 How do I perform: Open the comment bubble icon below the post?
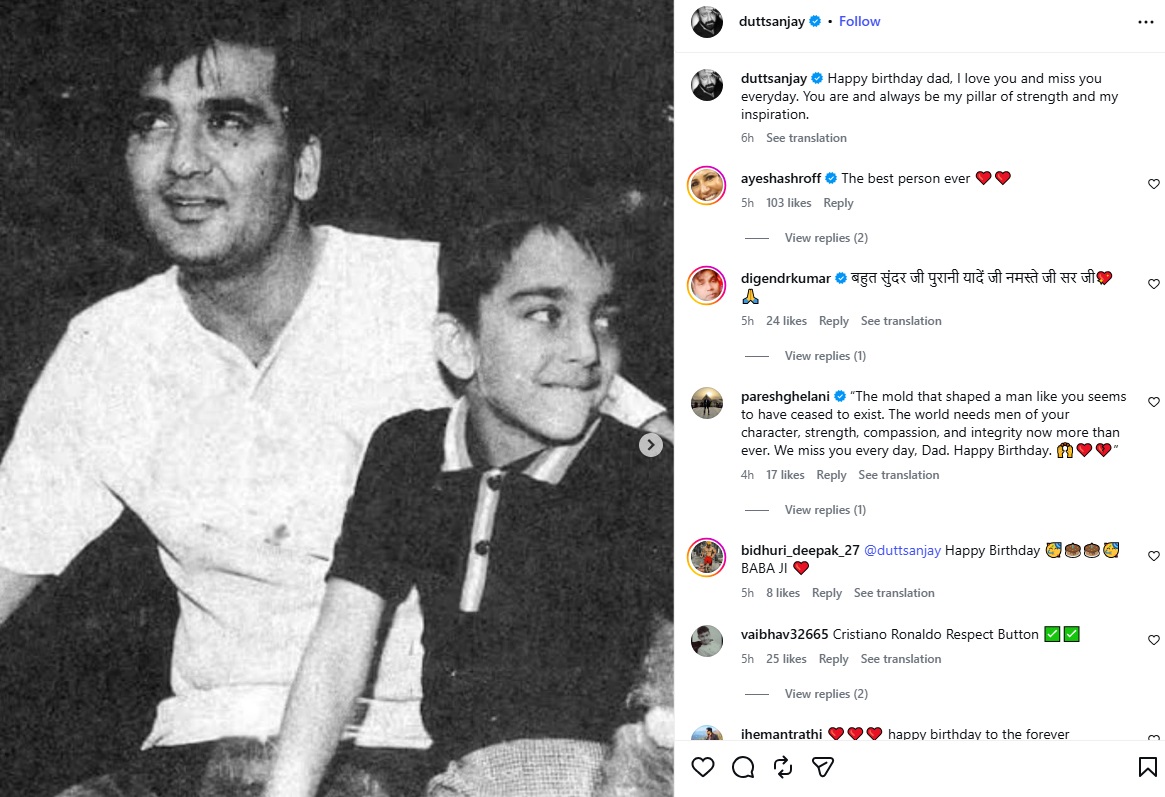click(743, 767)
